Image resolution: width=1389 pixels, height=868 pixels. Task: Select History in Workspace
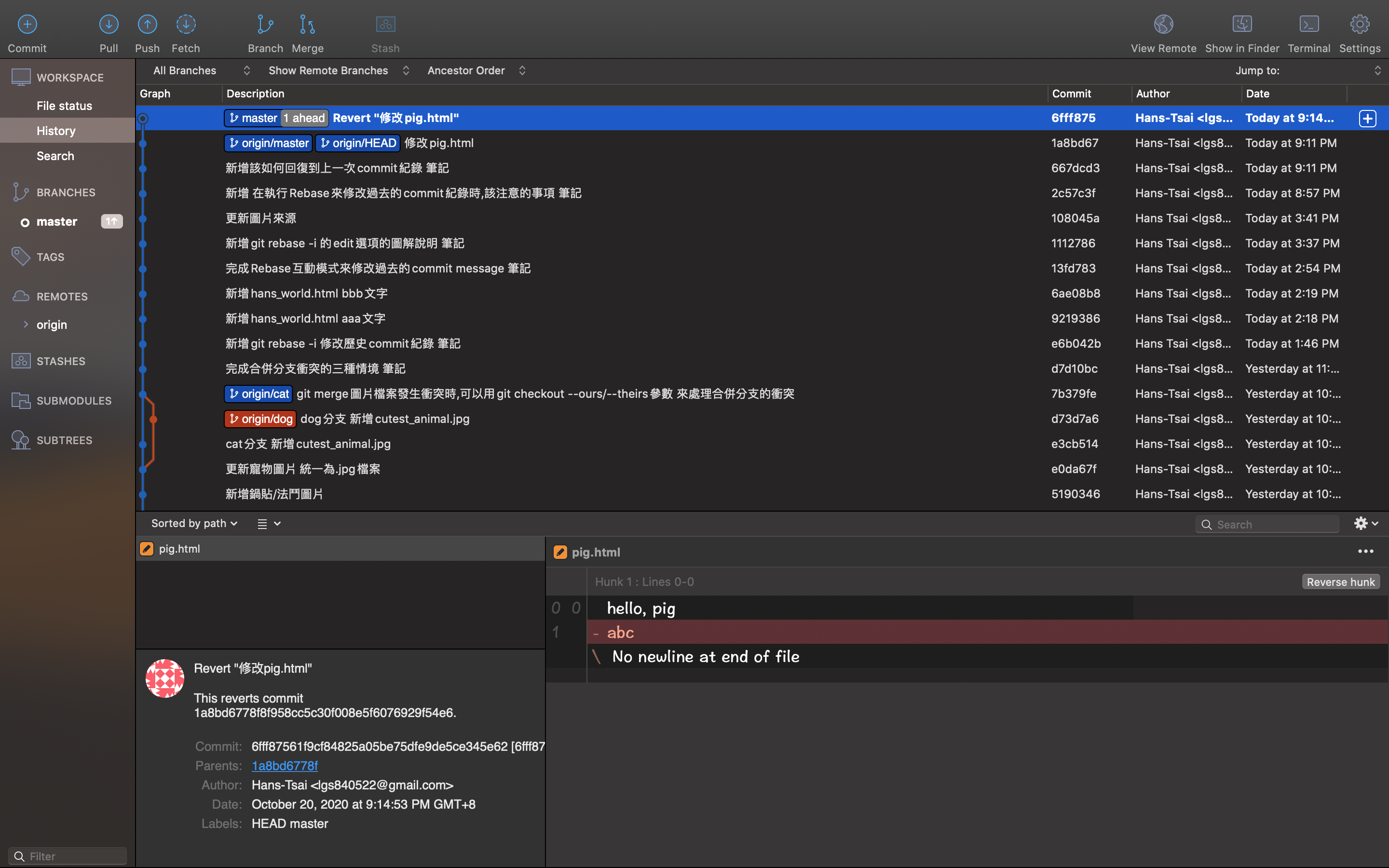coord(68,131)
